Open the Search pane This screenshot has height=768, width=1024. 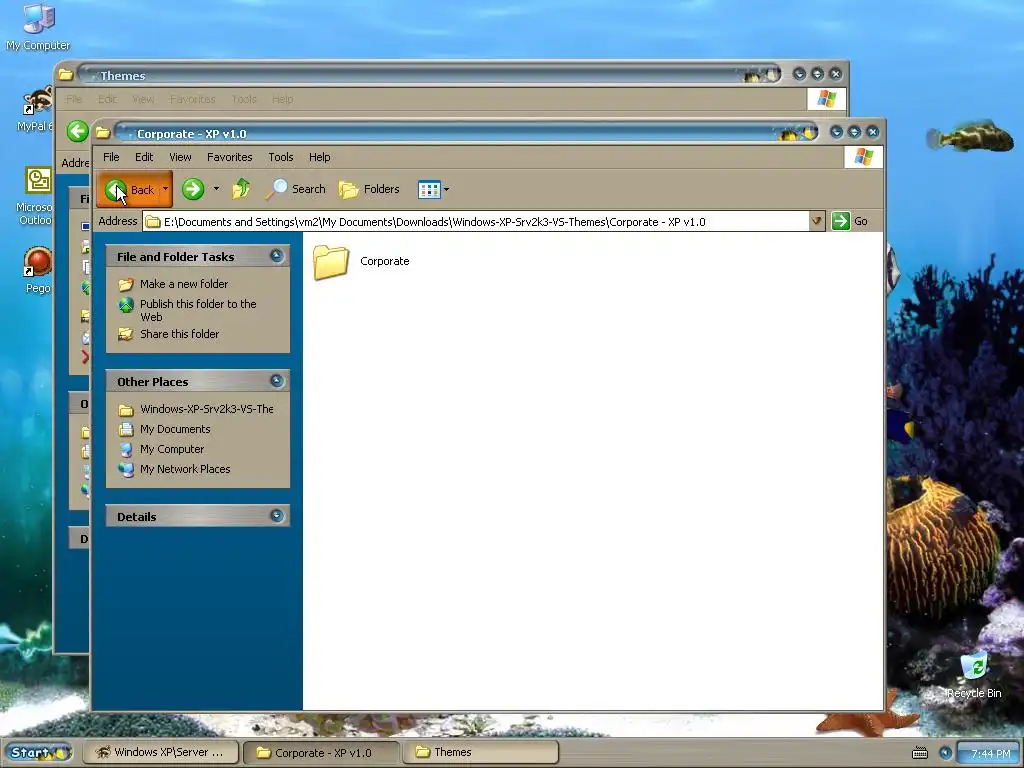[295, 189]
